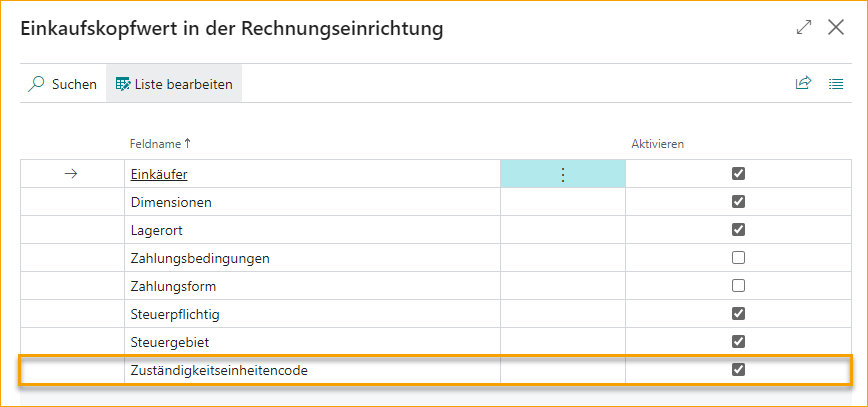Expand dialog with the maximize arrows icon

(804, 28)
